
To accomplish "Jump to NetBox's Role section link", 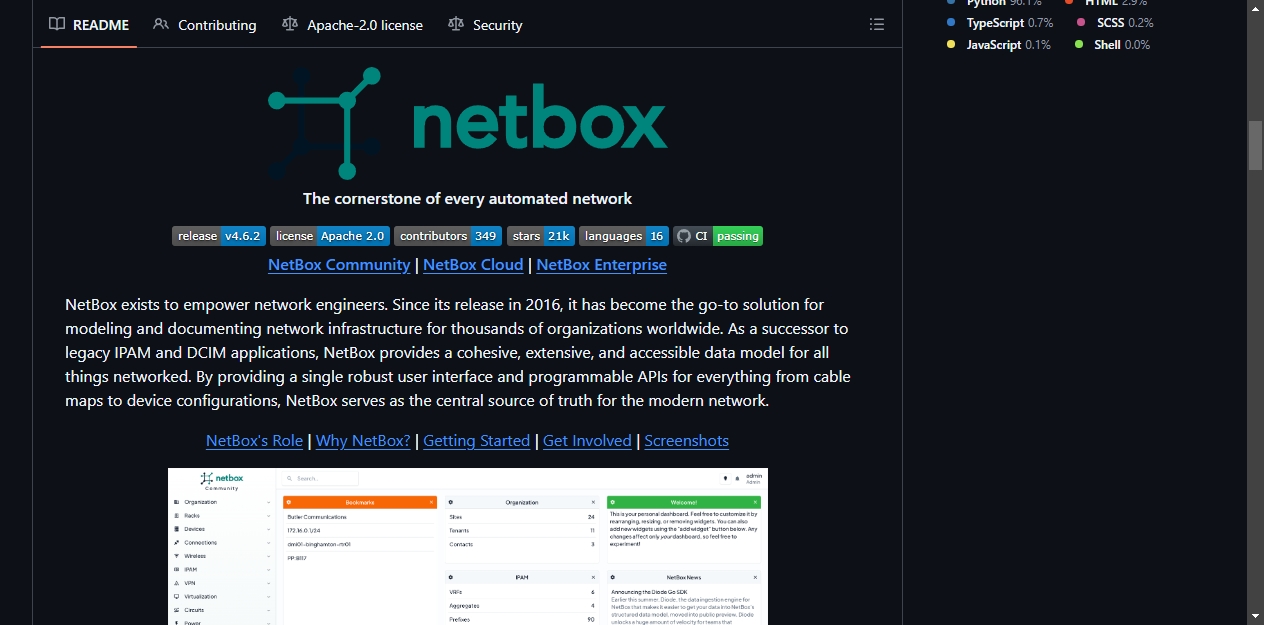I will 254,441.
